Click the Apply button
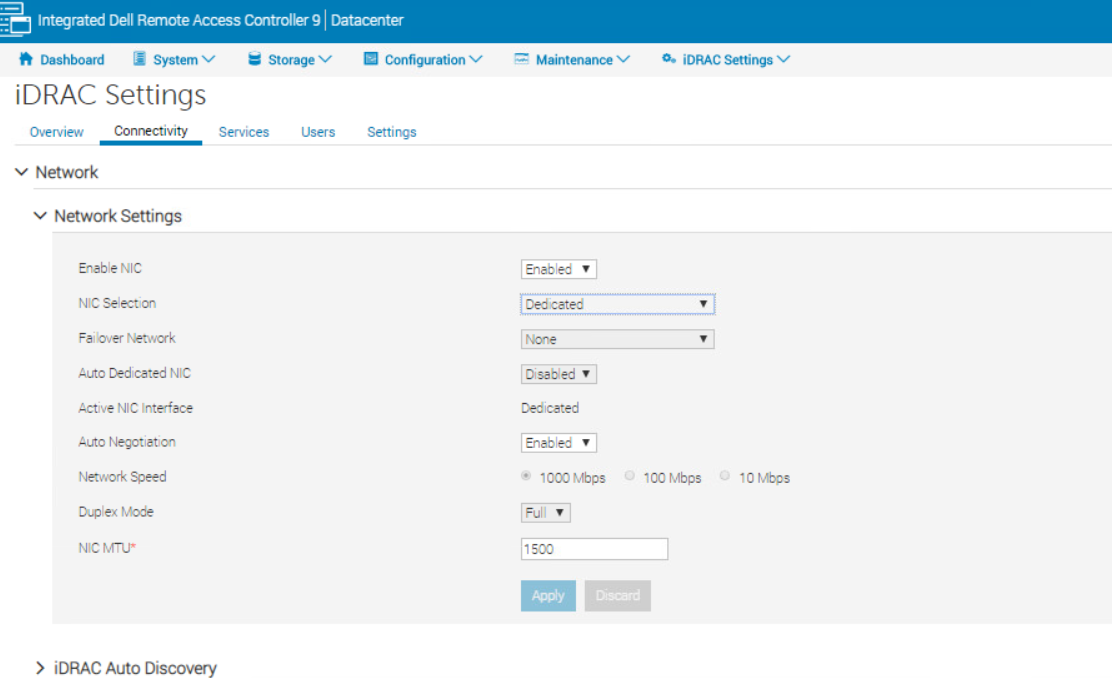This screenshot has height=678, width=1112. click(x=548, y=596)
